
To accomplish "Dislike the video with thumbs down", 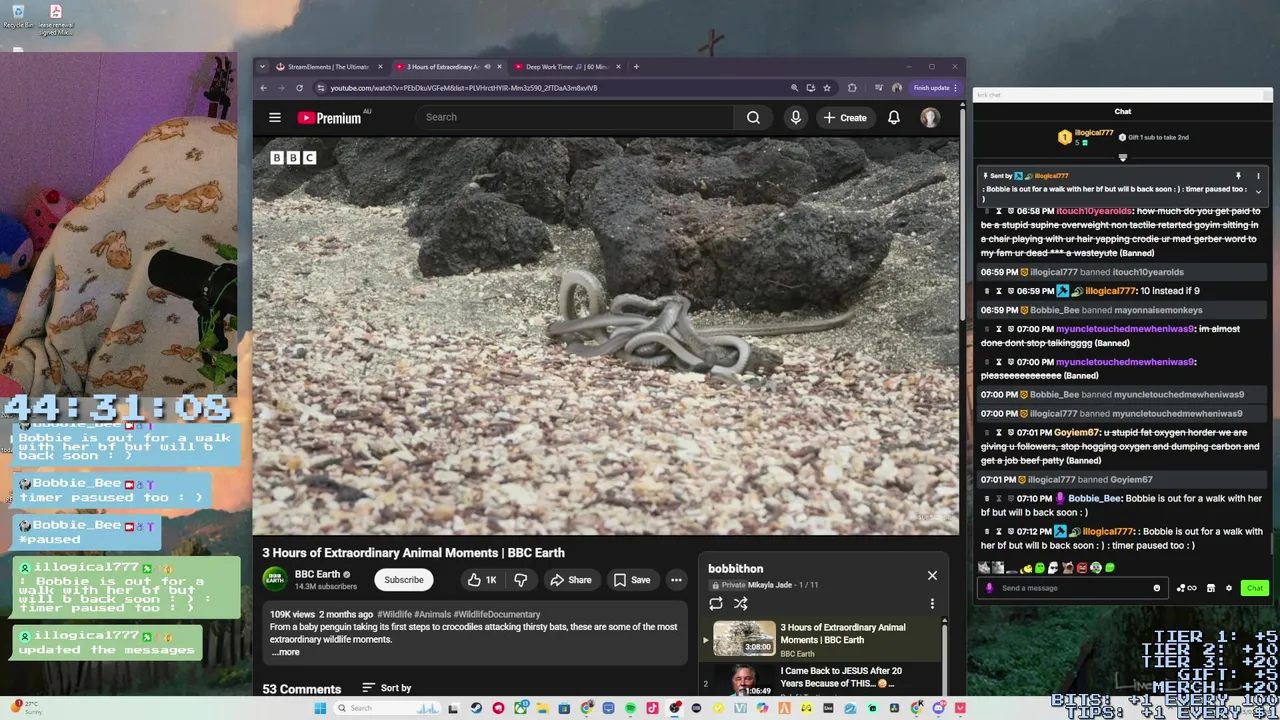I will point(520,580).
